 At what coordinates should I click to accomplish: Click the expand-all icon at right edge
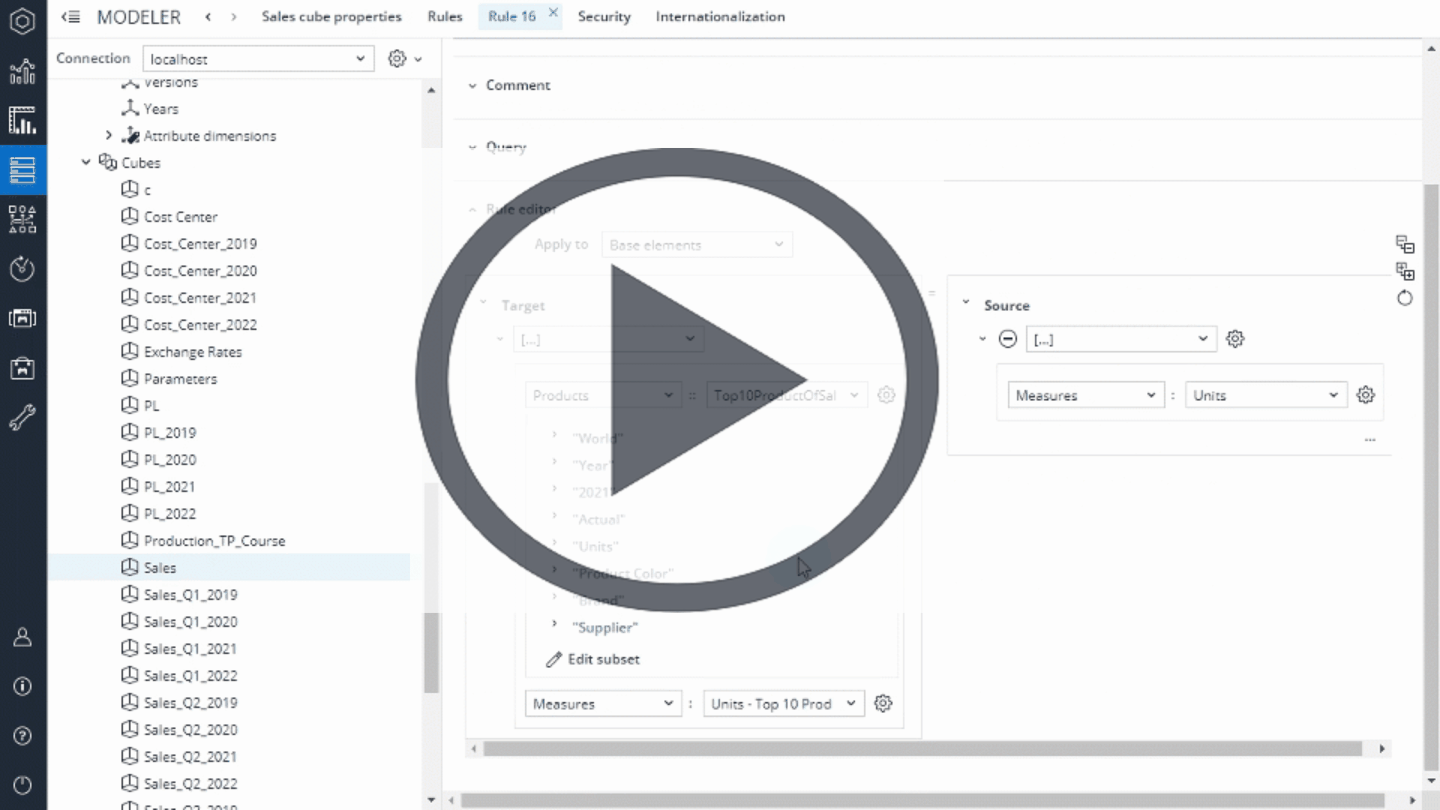1405,271
